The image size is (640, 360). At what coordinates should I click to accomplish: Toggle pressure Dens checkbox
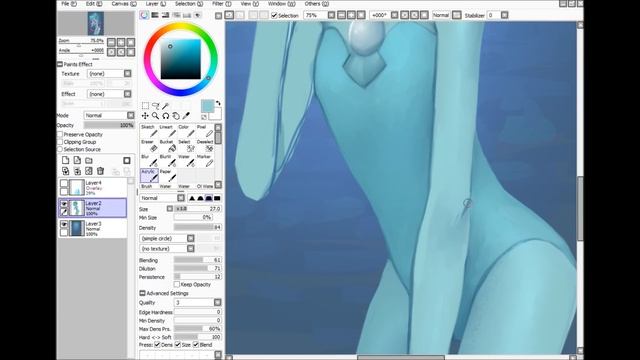158,344
